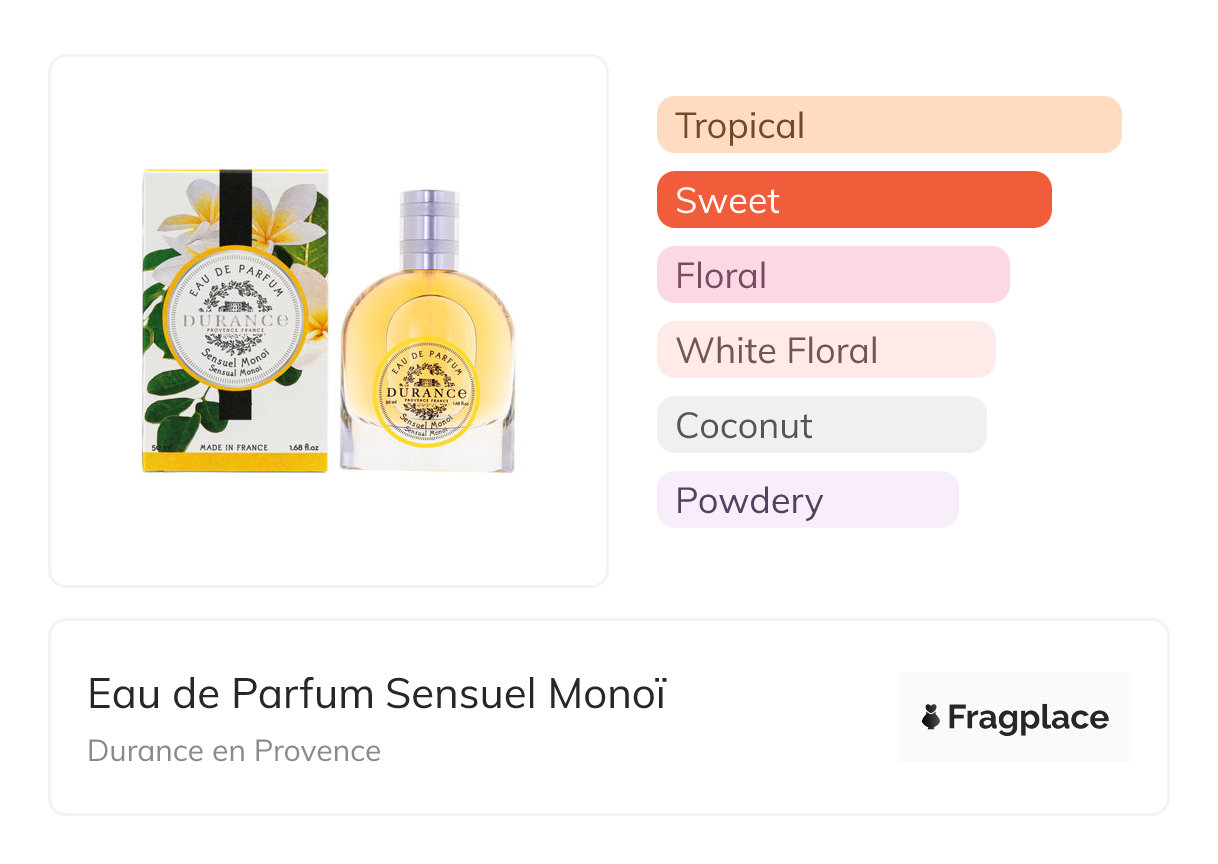Select the Tropical accord bar
The image size is (1218, 864).
pyautogui.click(x=888, y=125)
